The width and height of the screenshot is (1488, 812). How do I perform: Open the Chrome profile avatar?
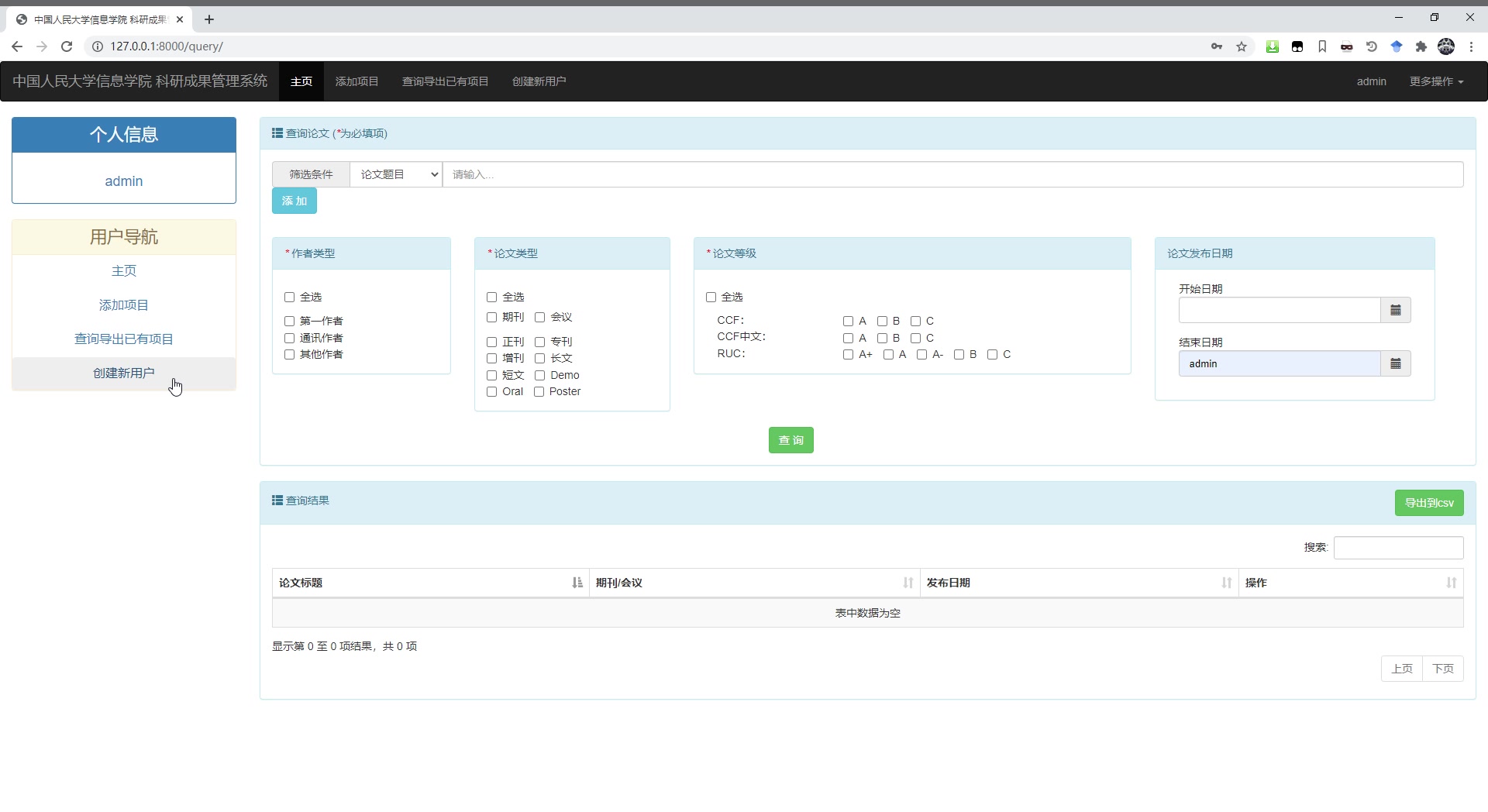1446,46
